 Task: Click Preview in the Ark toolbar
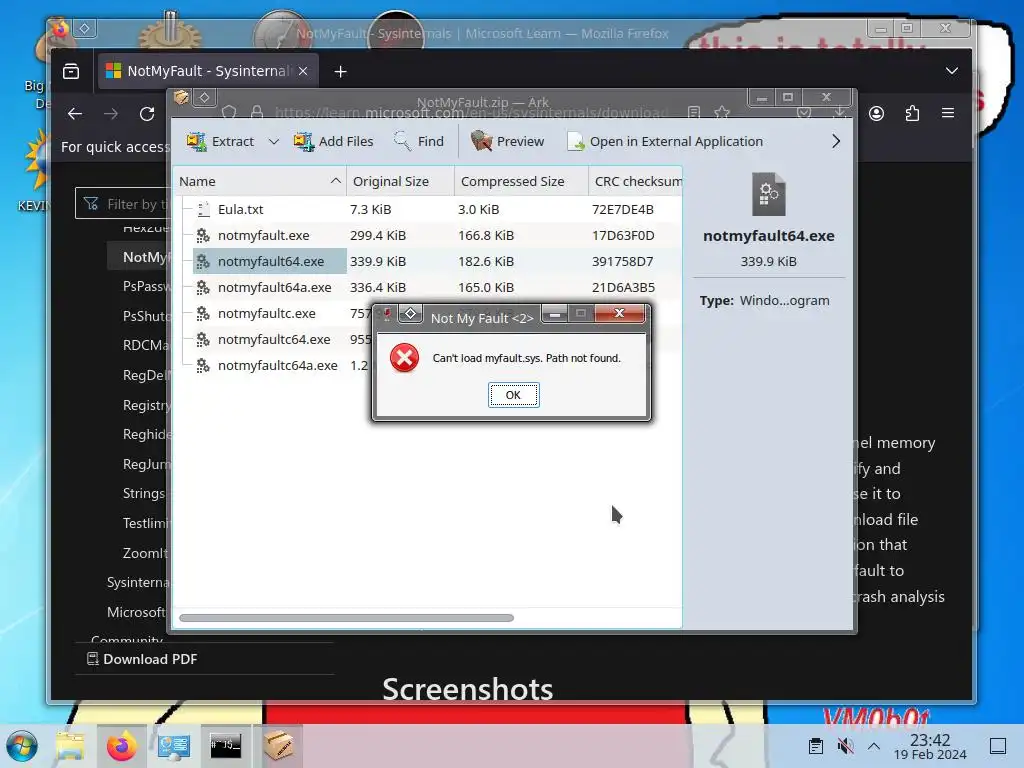[507, 141]
